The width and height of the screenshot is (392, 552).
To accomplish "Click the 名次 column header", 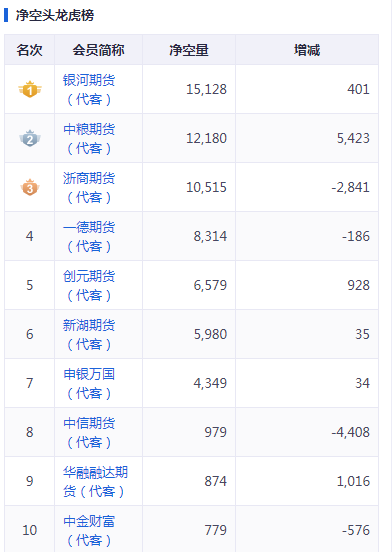I will pyautogui.click(x=30, y=50).
